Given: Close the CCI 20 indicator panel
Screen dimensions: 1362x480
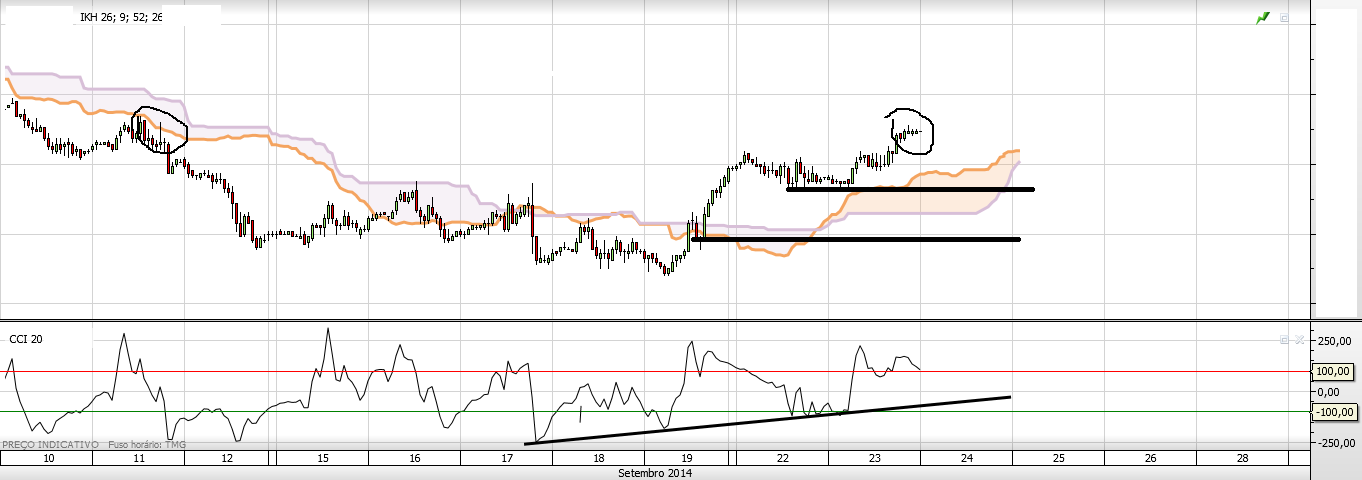Looking at the screenshot, I should pyautogui.click(x=1299, y=340).
